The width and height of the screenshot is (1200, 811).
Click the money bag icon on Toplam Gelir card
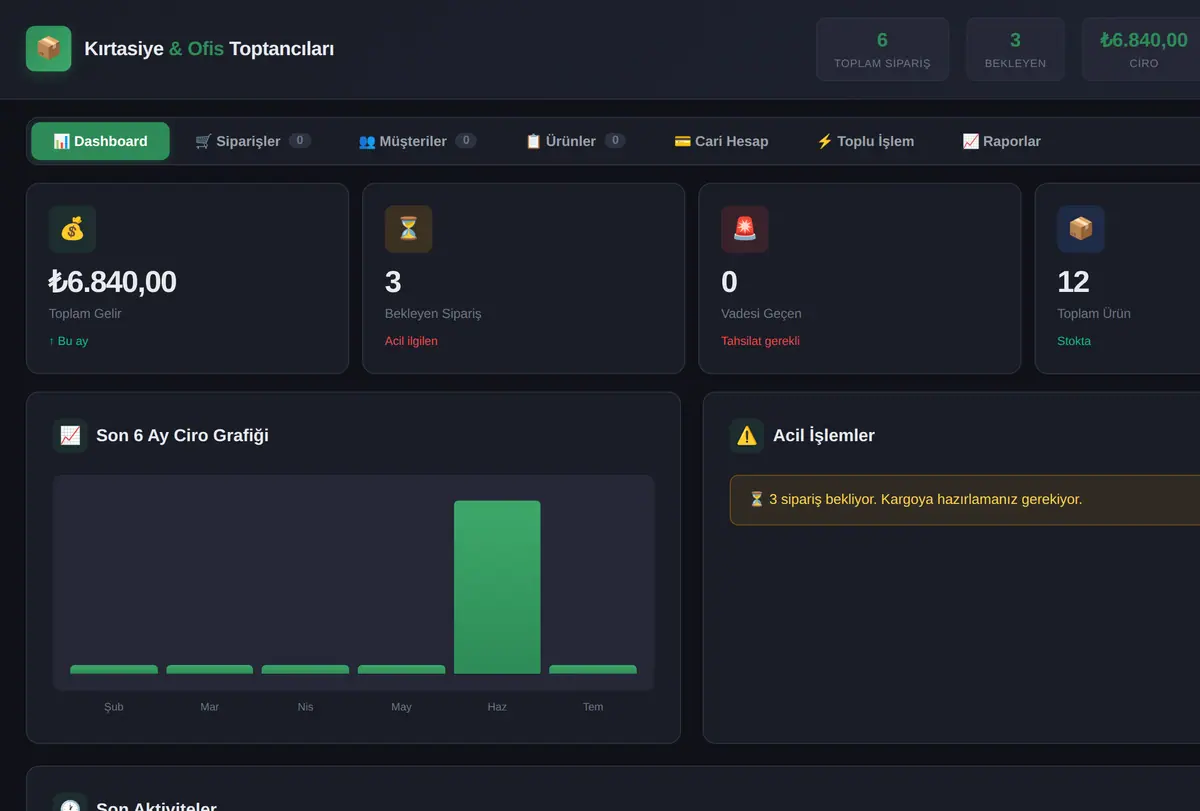(72, 229)
